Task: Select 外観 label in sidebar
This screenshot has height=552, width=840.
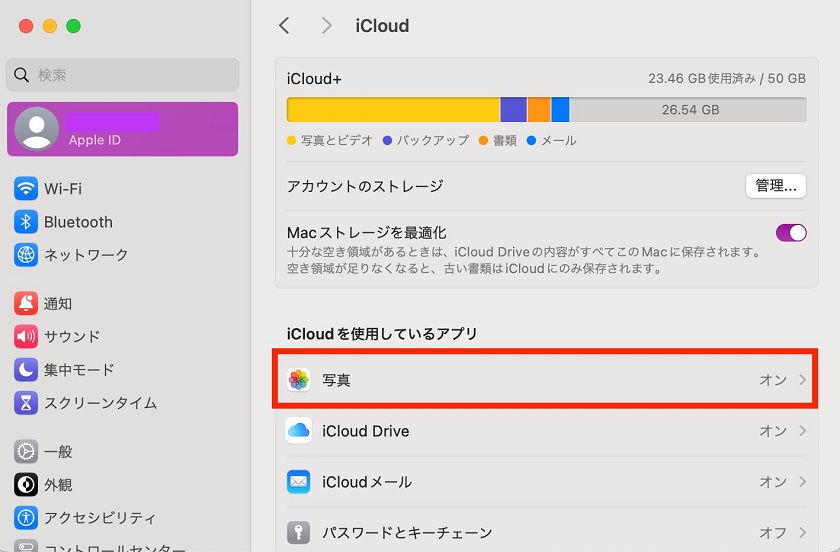Action: (x=58, y=485)
